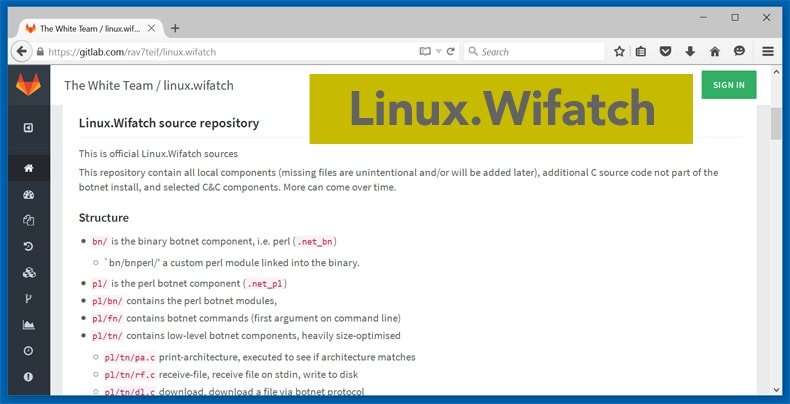Minimize the Firefox window
Viewport: 790px width, 404px height.
point(704,18)
